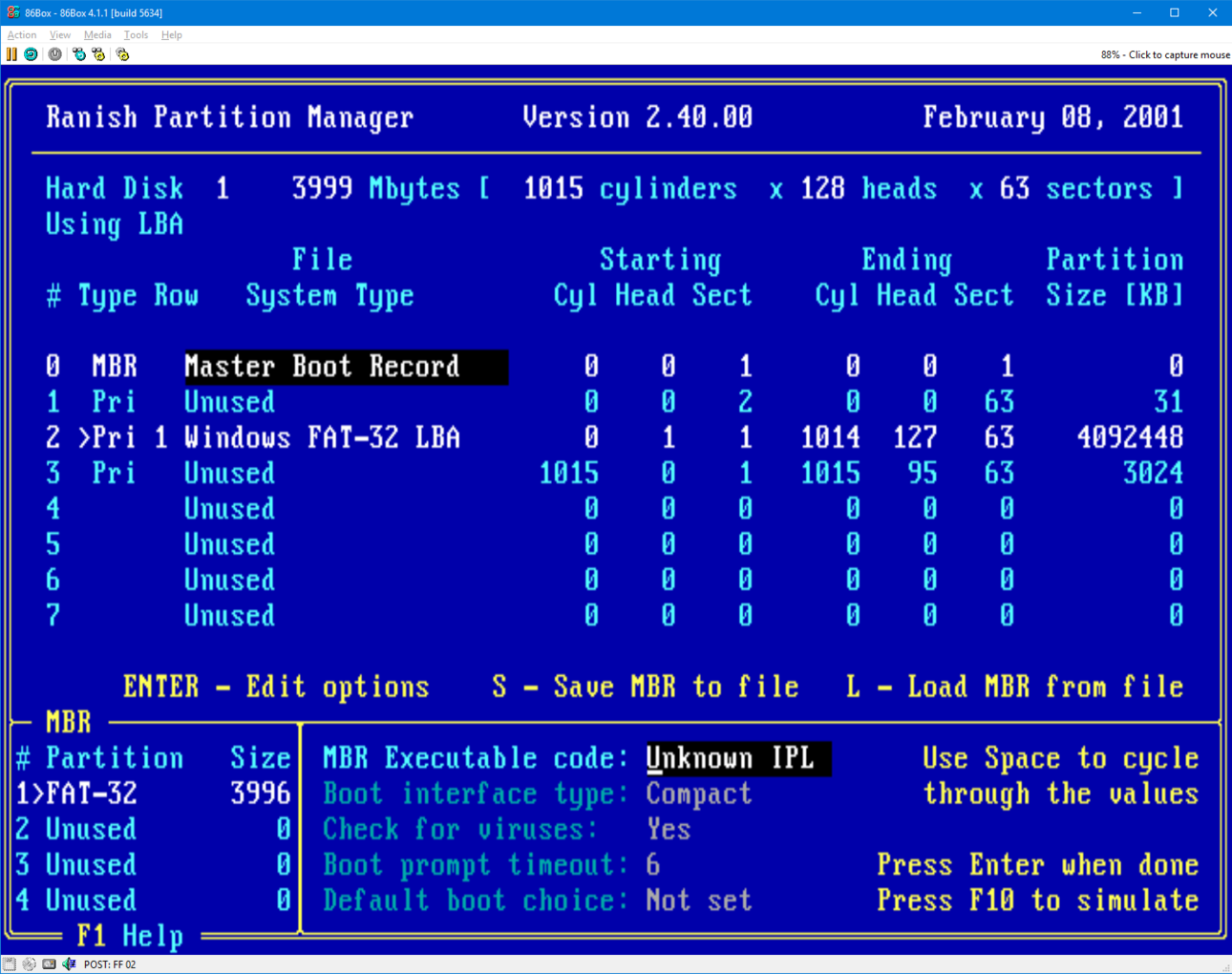Click the Boot prompt timeout value '6'
This screenshot has height=974, width=1232.
pyautogui.click(x=653, y=865)
